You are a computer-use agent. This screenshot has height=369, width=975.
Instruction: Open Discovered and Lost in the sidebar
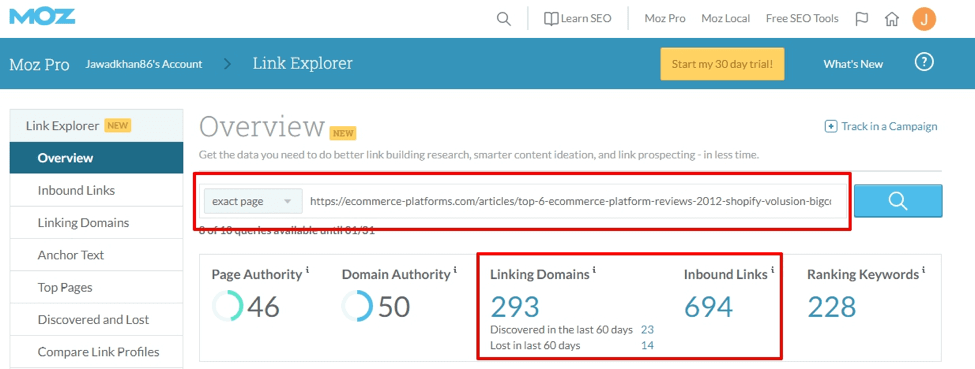click(x=96, y=320)
